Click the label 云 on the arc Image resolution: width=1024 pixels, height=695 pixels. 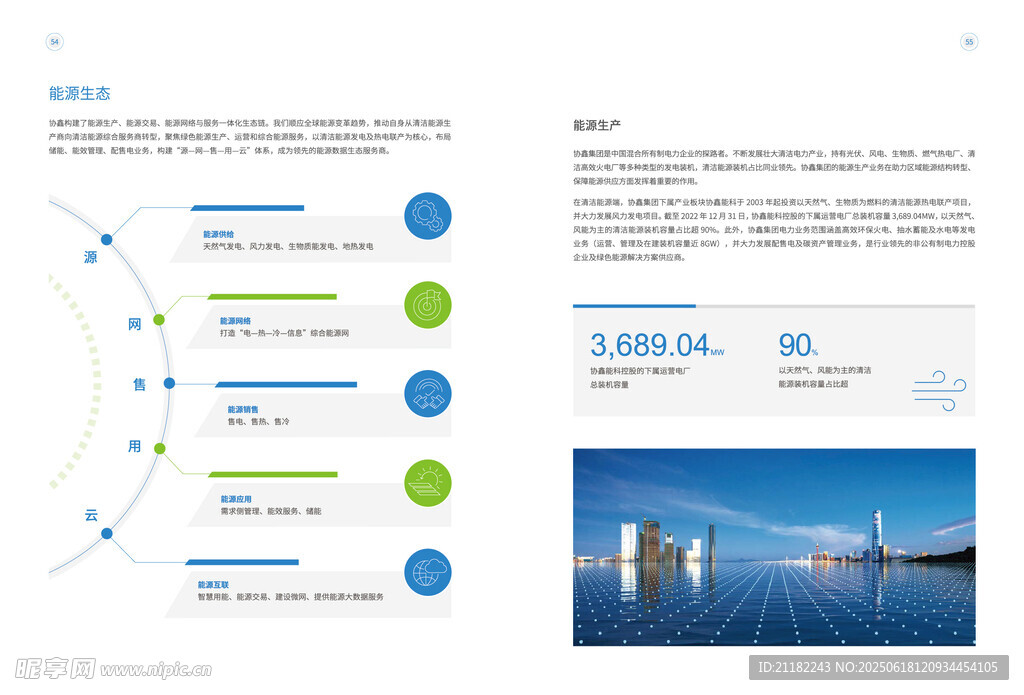pyautogui.click(x=91, y=515)
